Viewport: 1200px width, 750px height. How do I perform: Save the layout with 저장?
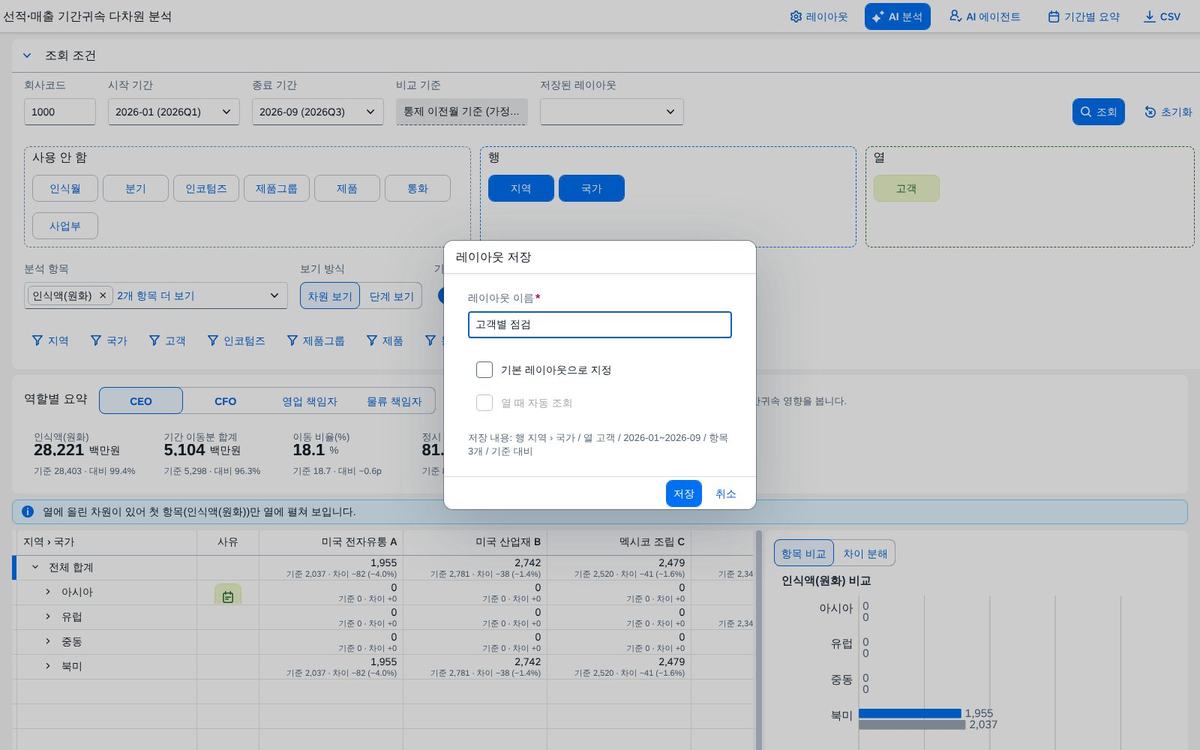(x=684, y=494)
